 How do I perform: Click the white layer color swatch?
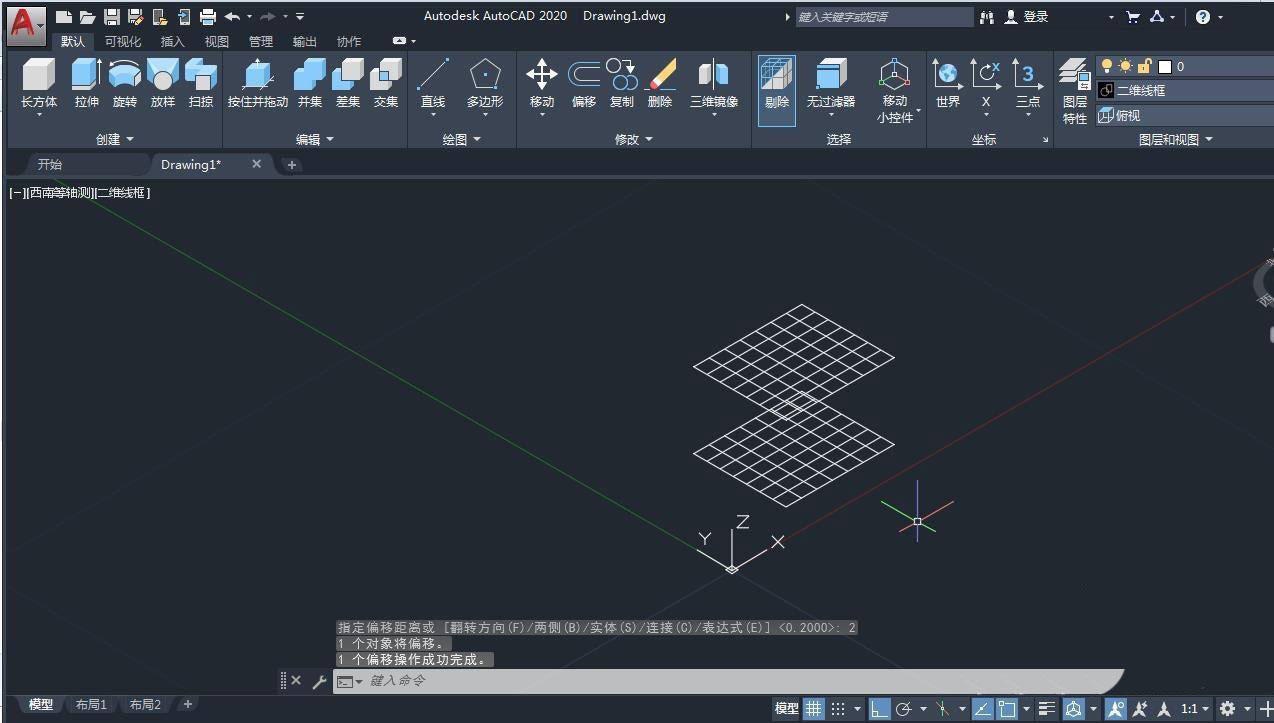pos(1165,66)
